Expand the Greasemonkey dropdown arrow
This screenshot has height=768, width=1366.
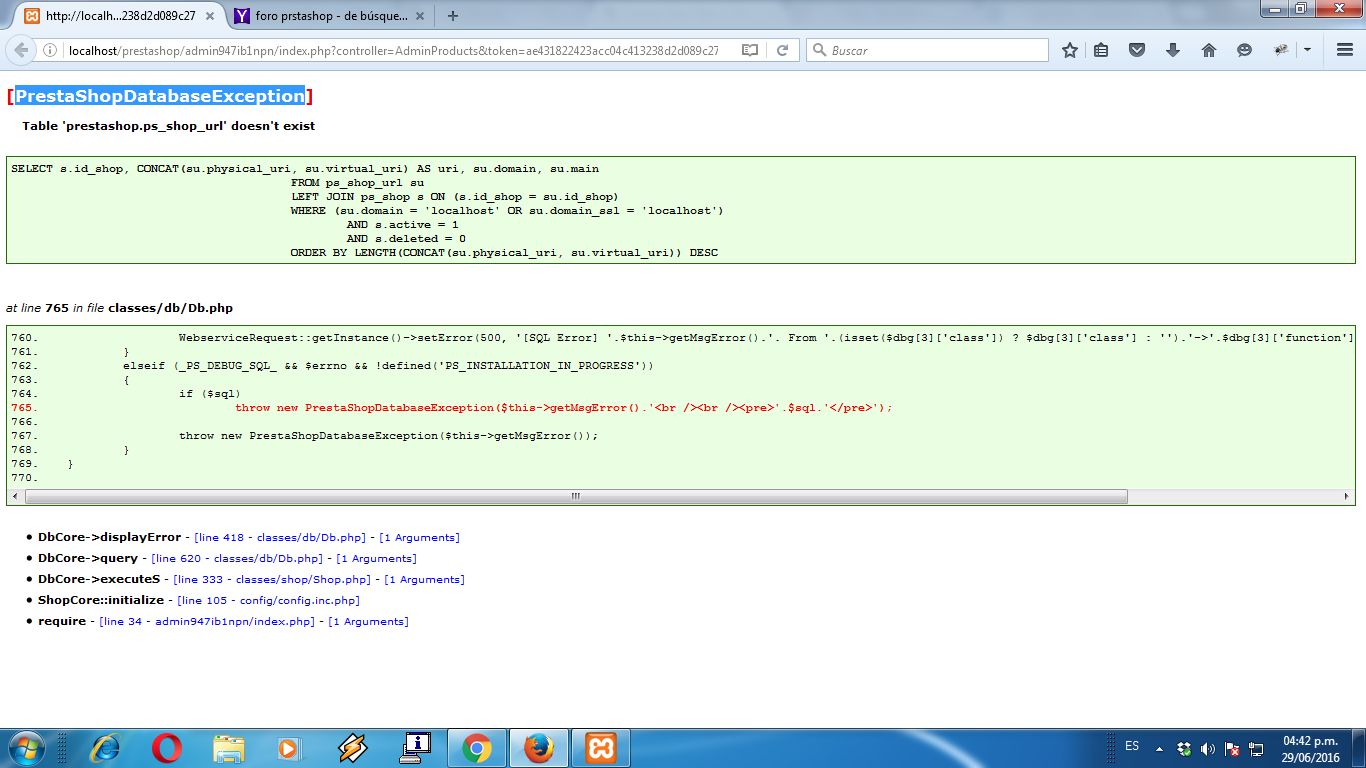pyautogui.click(x=1307, y=50)
